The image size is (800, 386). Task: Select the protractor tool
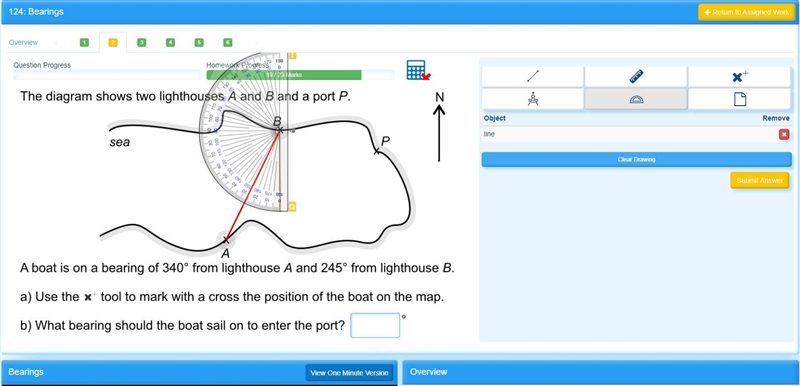point(636,98)
